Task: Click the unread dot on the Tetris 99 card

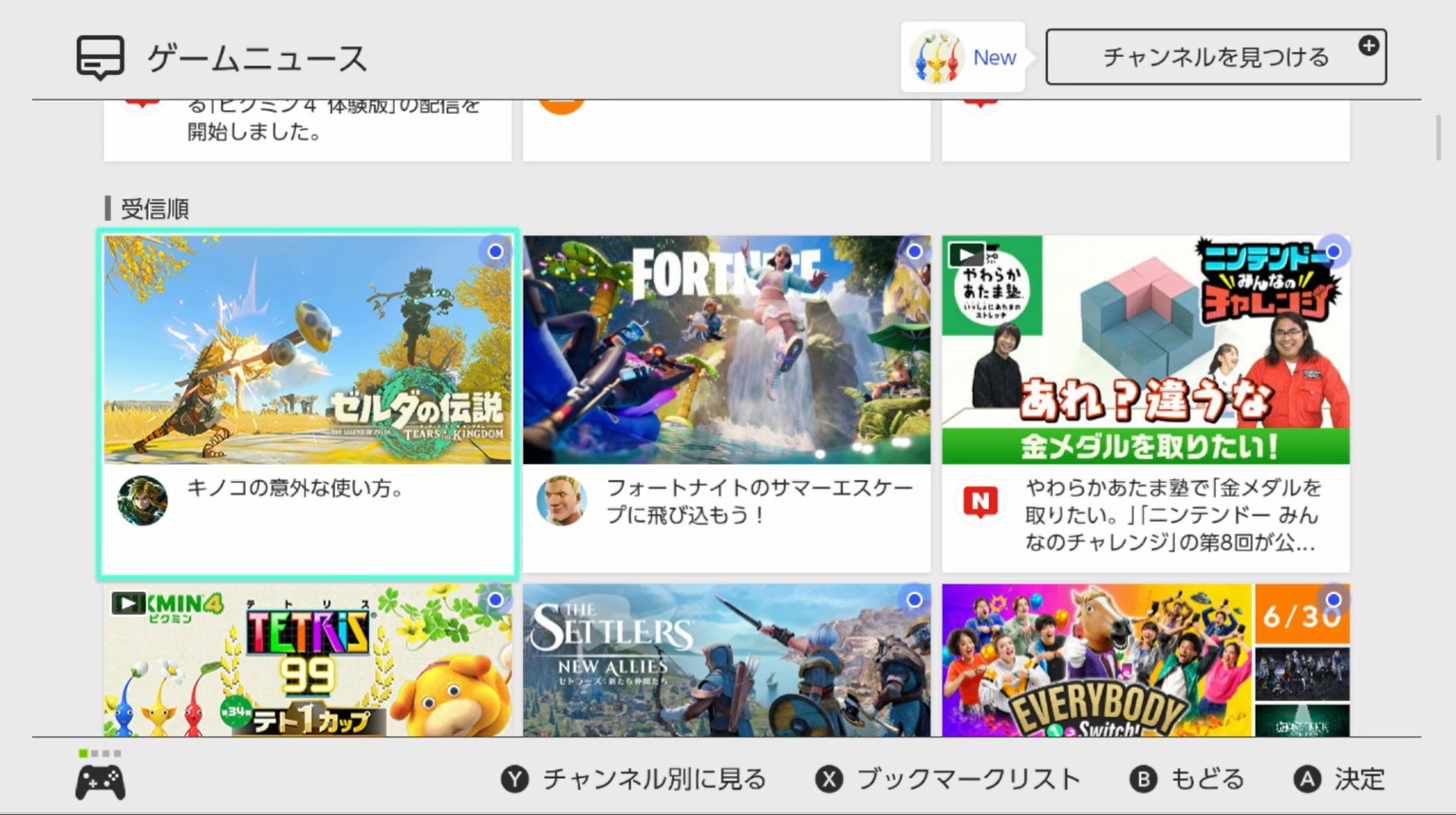Action: pos(495,600)
